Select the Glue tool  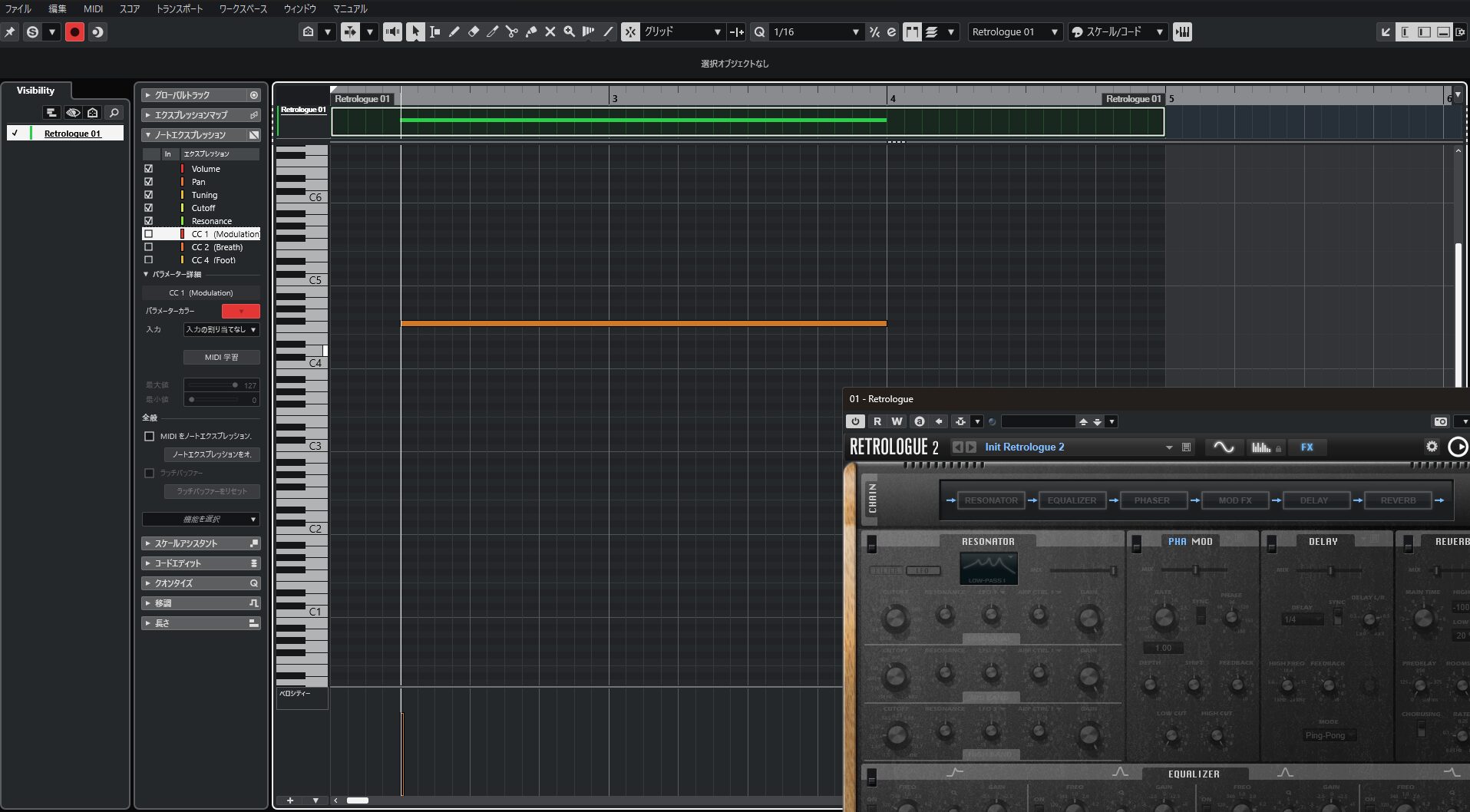[531, 31]
